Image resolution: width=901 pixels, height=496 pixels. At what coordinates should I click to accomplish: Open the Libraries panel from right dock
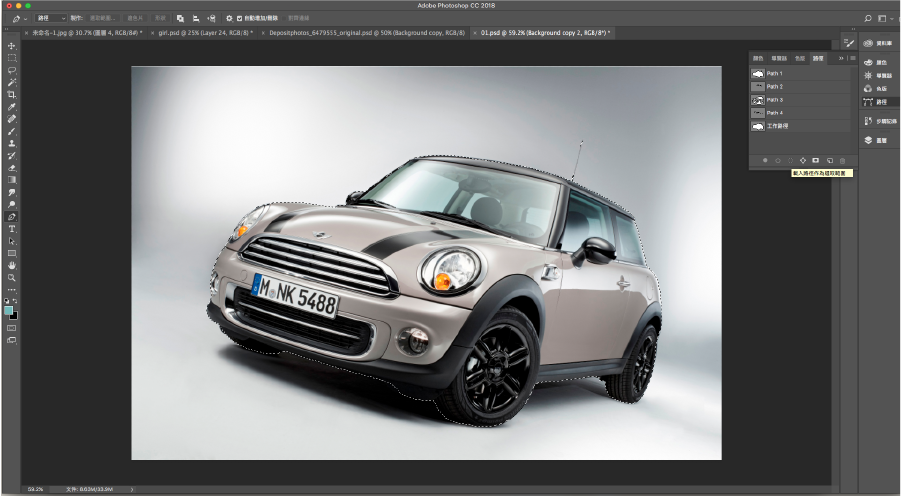pyautogui.click(x=881, y=43)
